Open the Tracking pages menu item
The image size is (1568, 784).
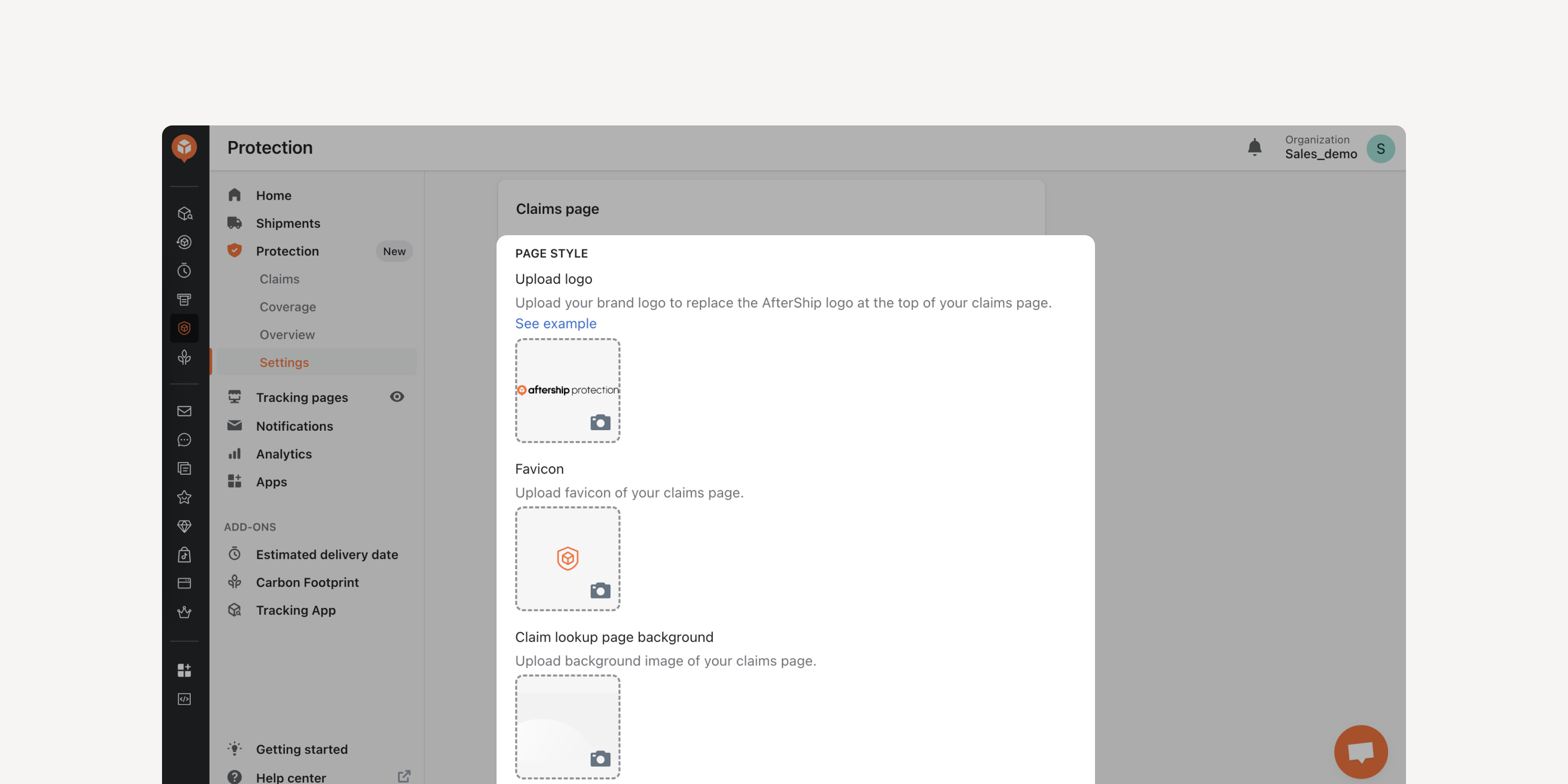tap(302, 397)
